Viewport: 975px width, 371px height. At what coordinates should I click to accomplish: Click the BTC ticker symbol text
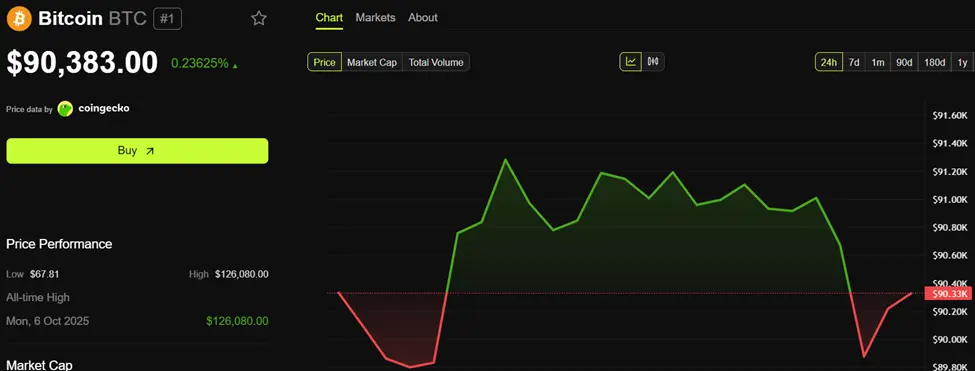point(127,19)
